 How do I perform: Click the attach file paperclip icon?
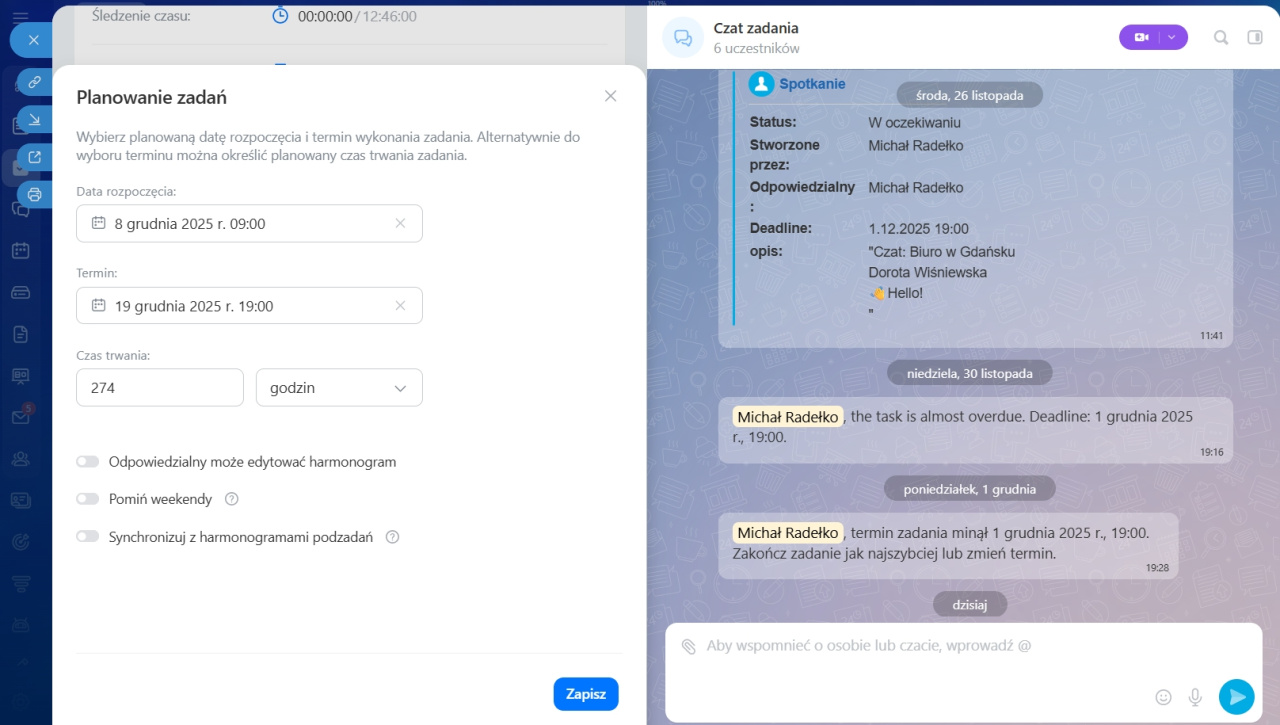[x=688, y=646]
